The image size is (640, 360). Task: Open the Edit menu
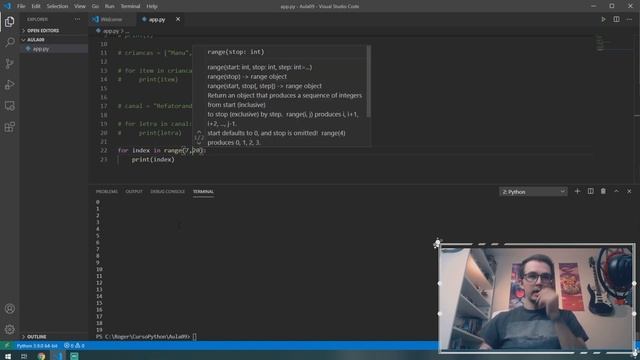36,6
